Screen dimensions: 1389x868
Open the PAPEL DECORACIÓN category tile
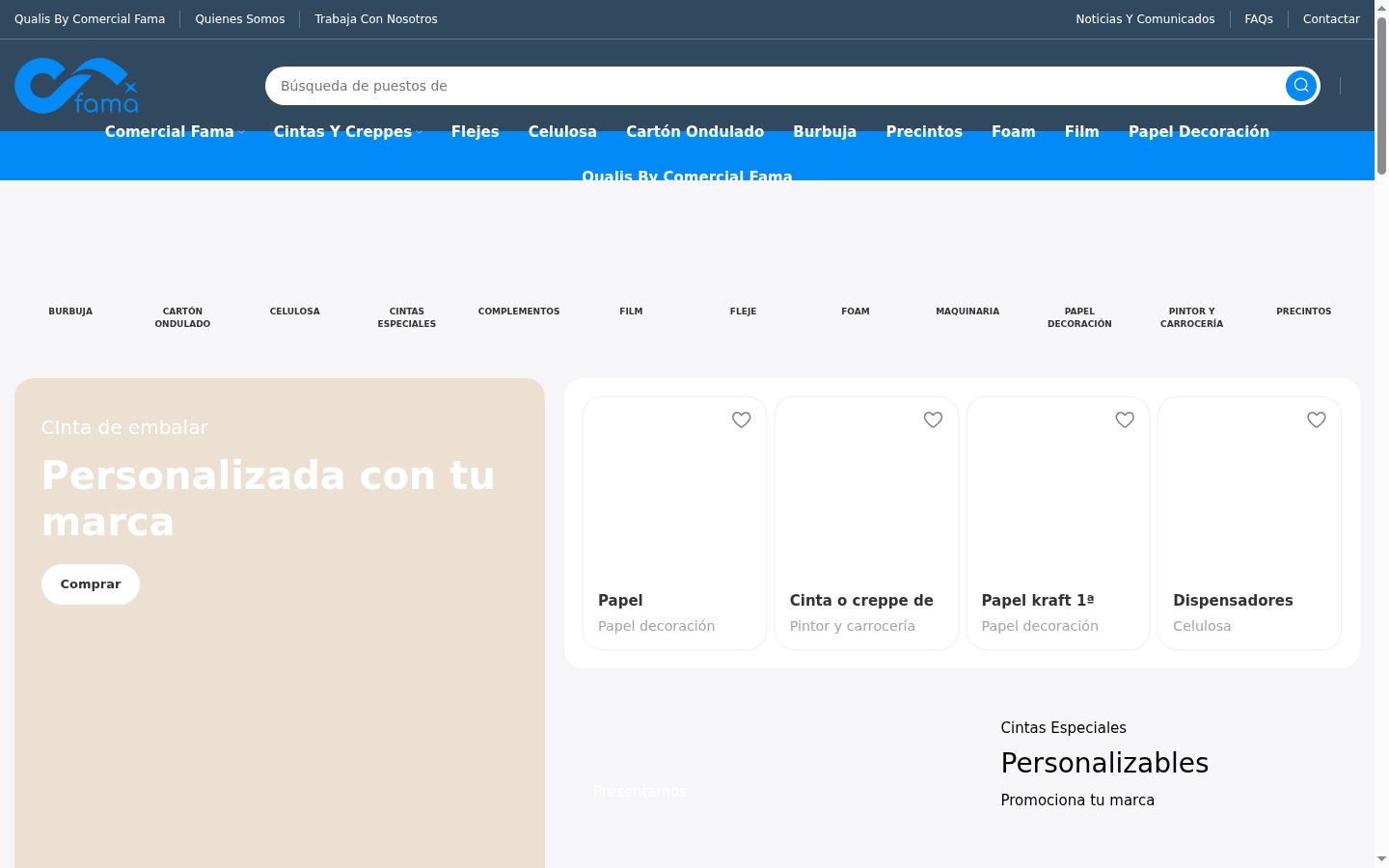point(1079,317)
